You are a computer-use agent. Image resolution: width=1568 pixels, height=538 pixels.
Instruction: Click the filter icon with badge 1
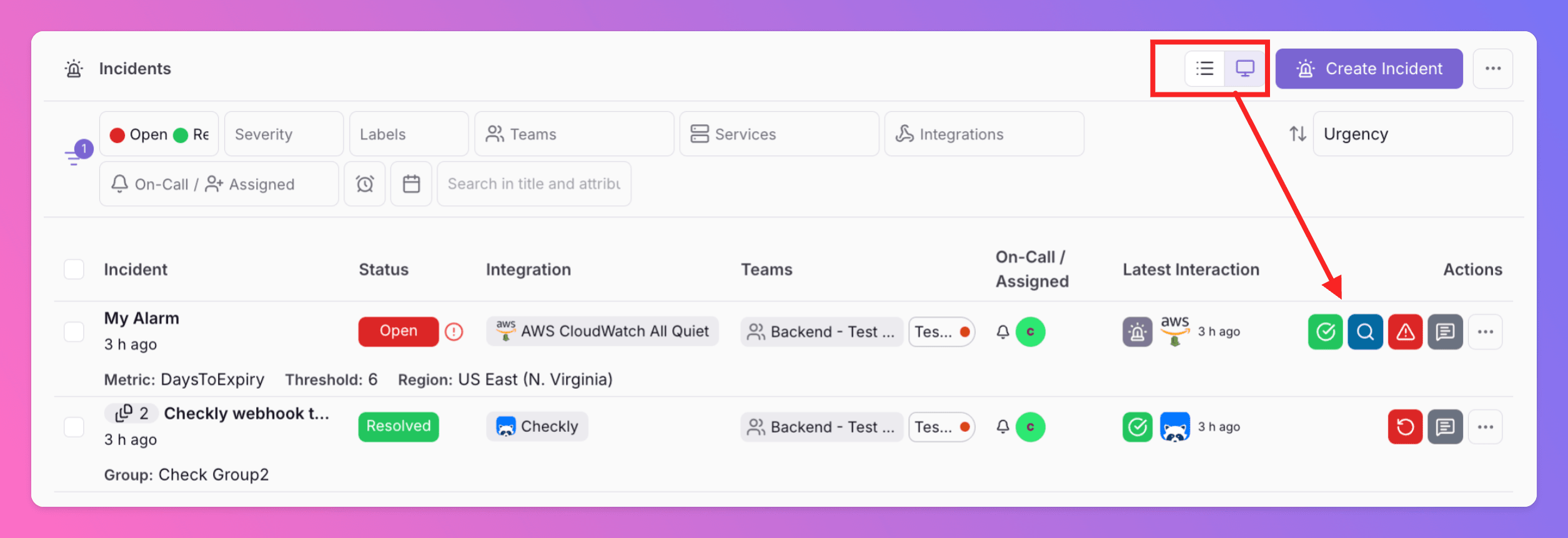(x=76, y=154)
